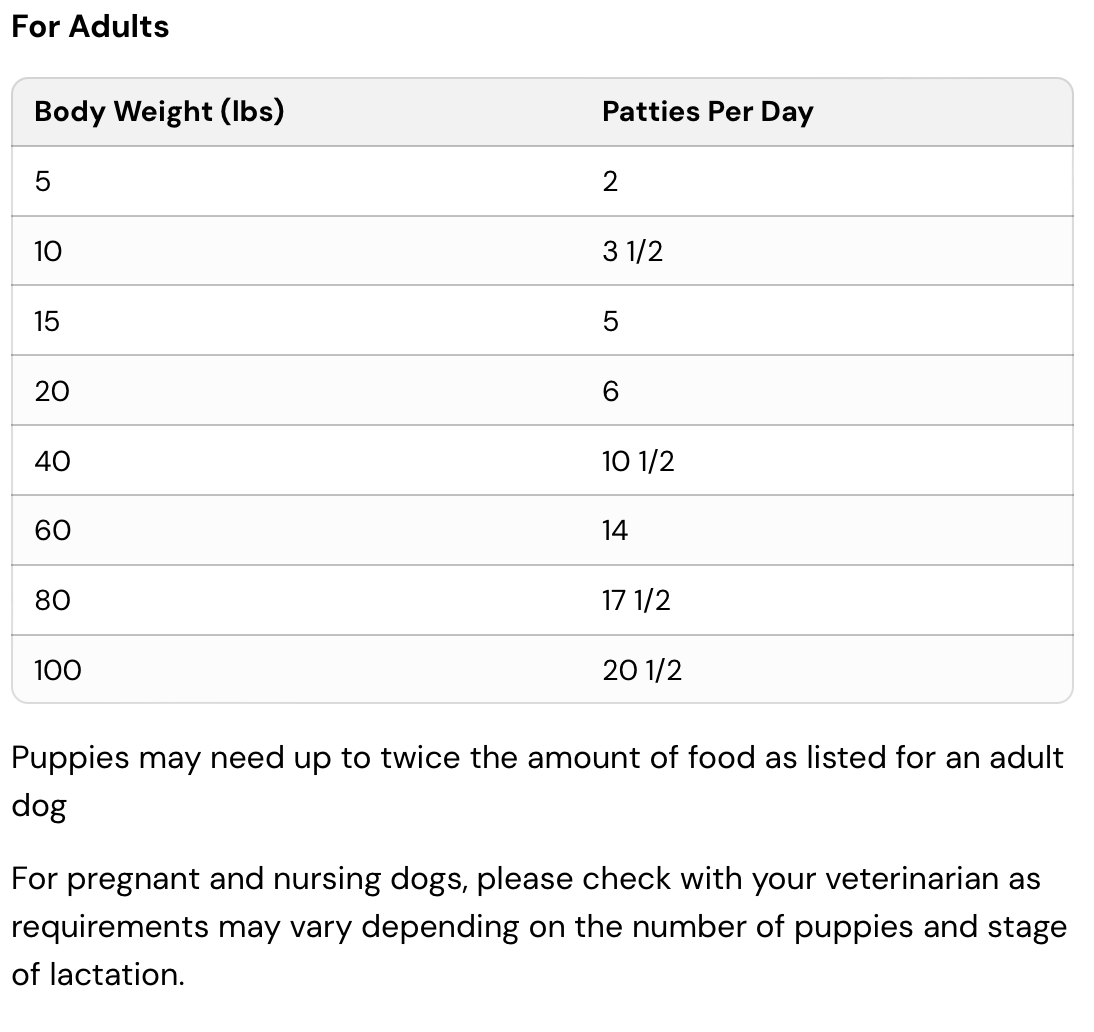
Task: Click the "Body Weight (lbs)" column header
Action: click(159, 112)
